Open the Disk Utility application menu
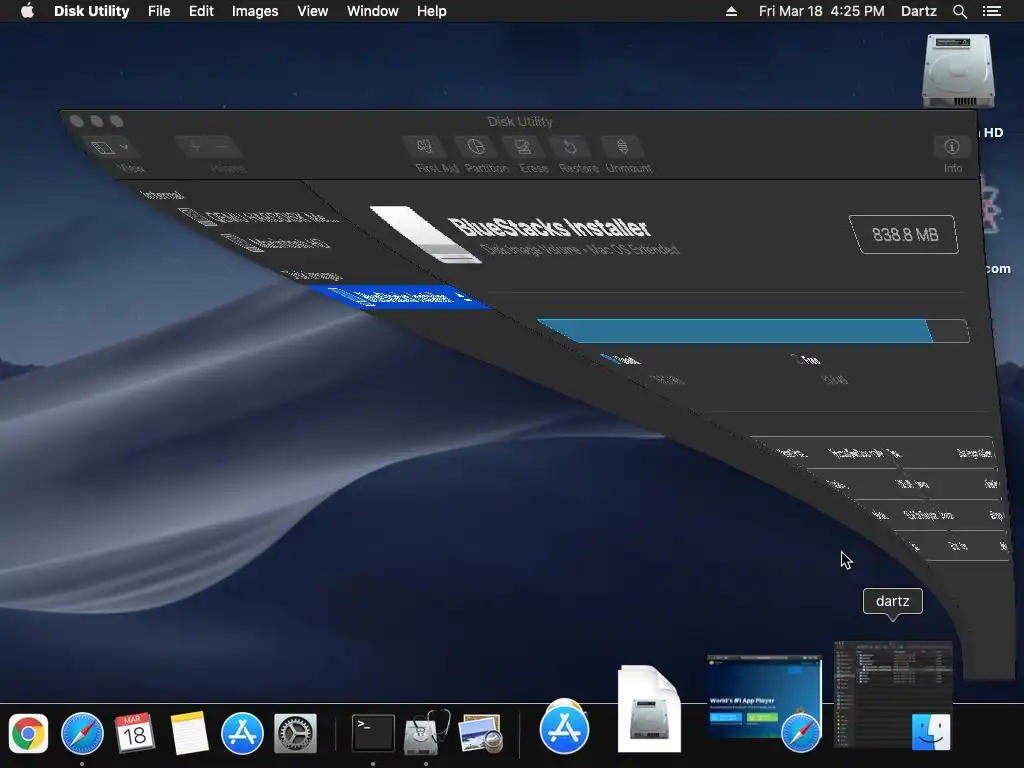This screenshot has width=1024, height=768. 91,11
